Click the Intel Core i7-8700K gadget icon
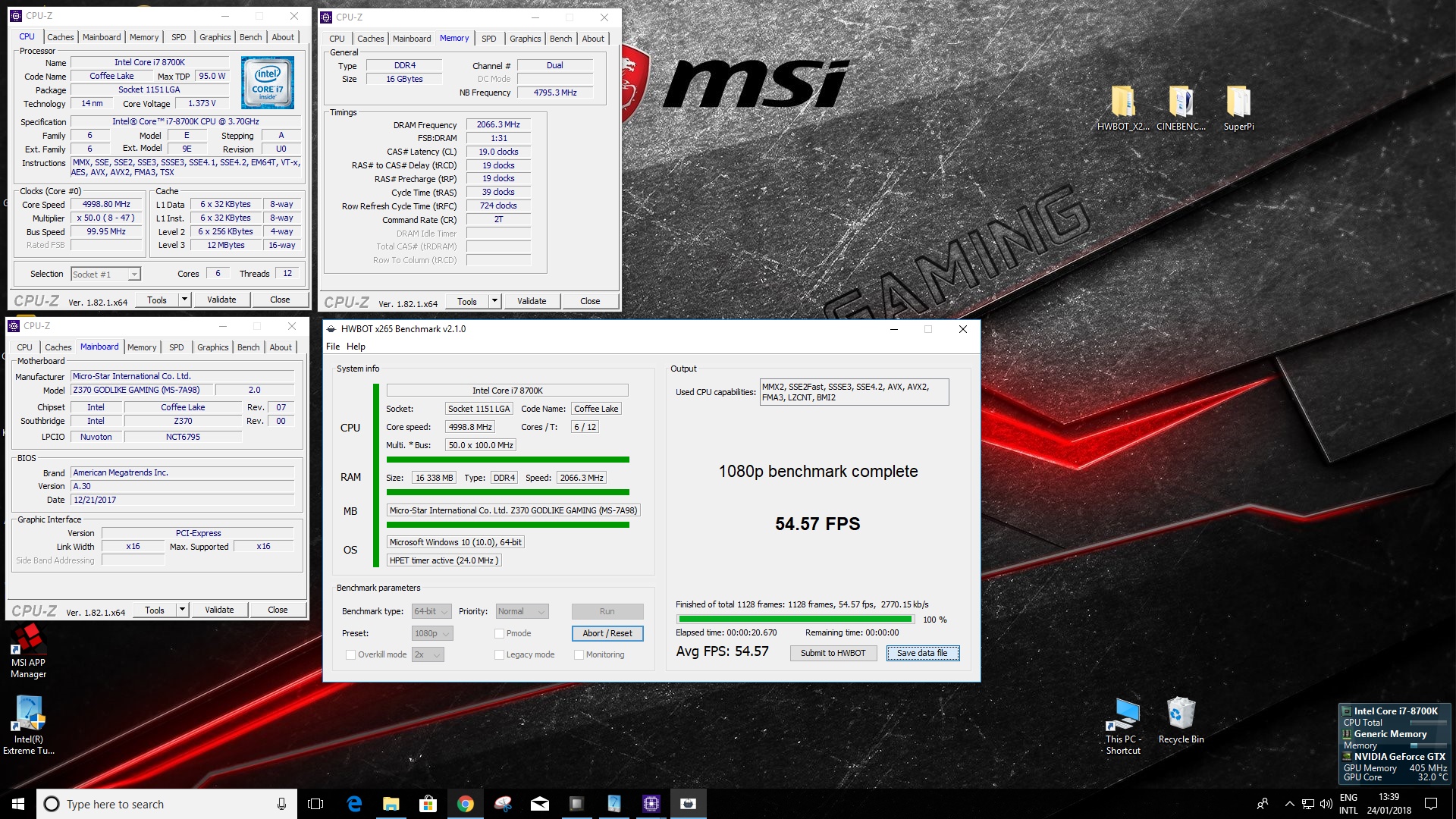Image resolution: width=1456 pixels, height=819 pixels. point(1347,711)
